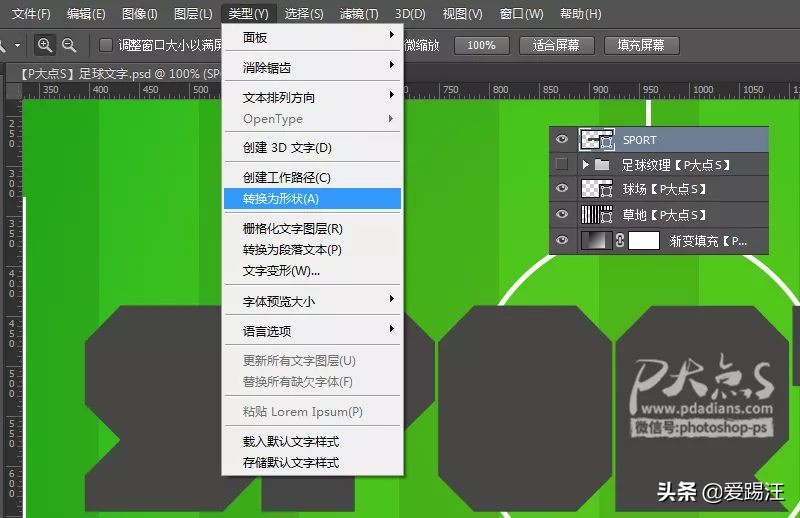The height and width of the screenshot is (518, 800).
Task: Click the ruler origin corner box
Action: (14, 90)
